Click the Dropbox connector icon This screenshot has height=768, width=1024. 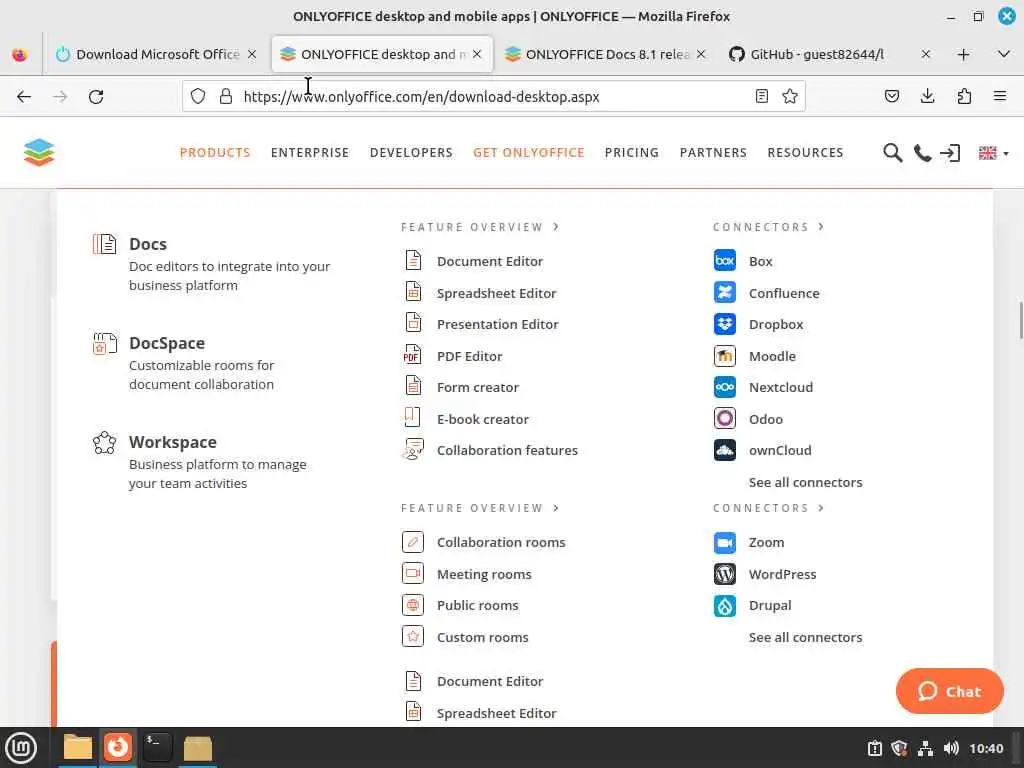tap(725, 324)
